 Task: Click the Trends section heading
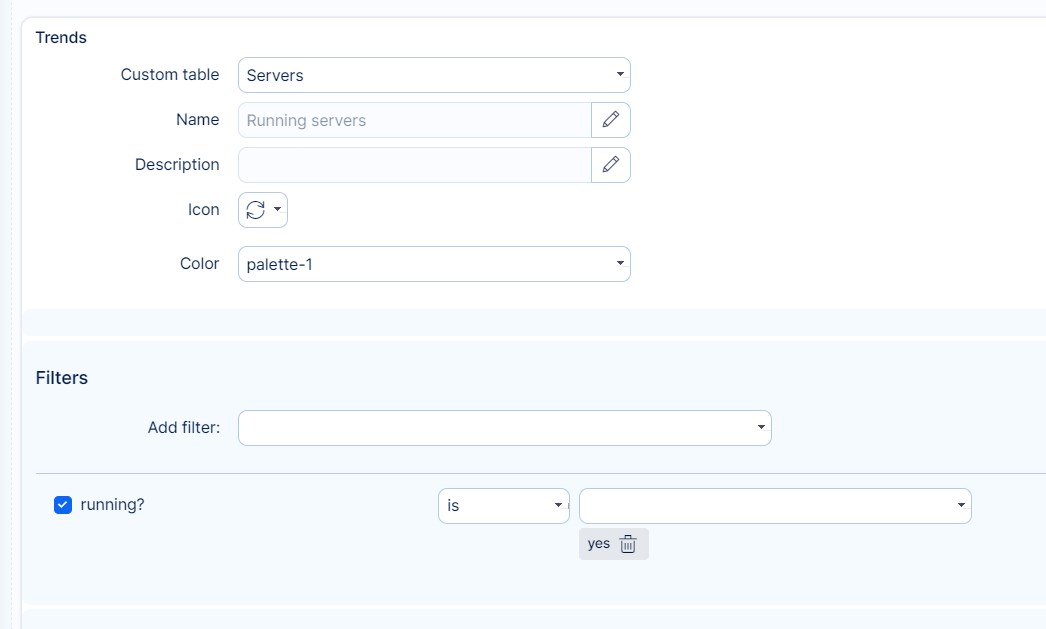[x=61, y=38]
